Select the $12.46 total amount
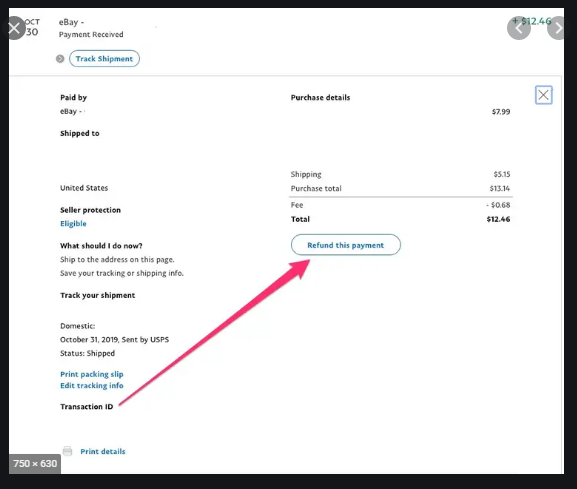Screen dimensions: 577x489 (x=498, y=219)
